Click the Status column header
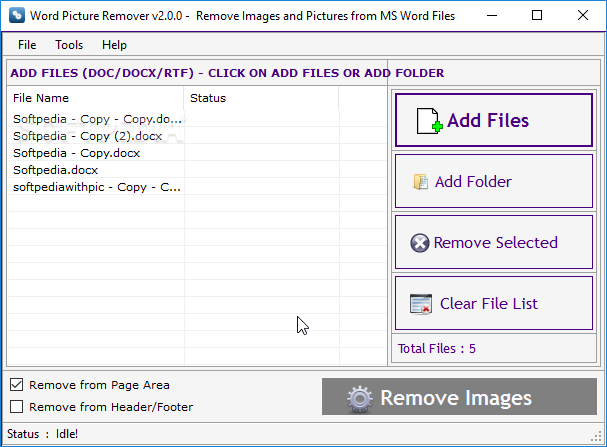 pyautogui.click(x=208, y=98)
